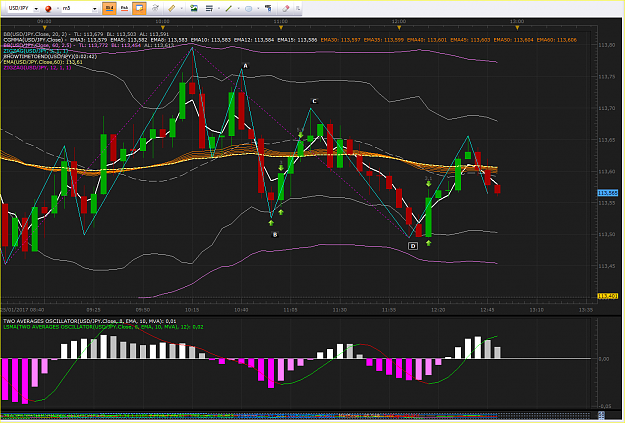Select the green trend line drawing tool
The image size is (625, 423).
[x=228, y=8]
